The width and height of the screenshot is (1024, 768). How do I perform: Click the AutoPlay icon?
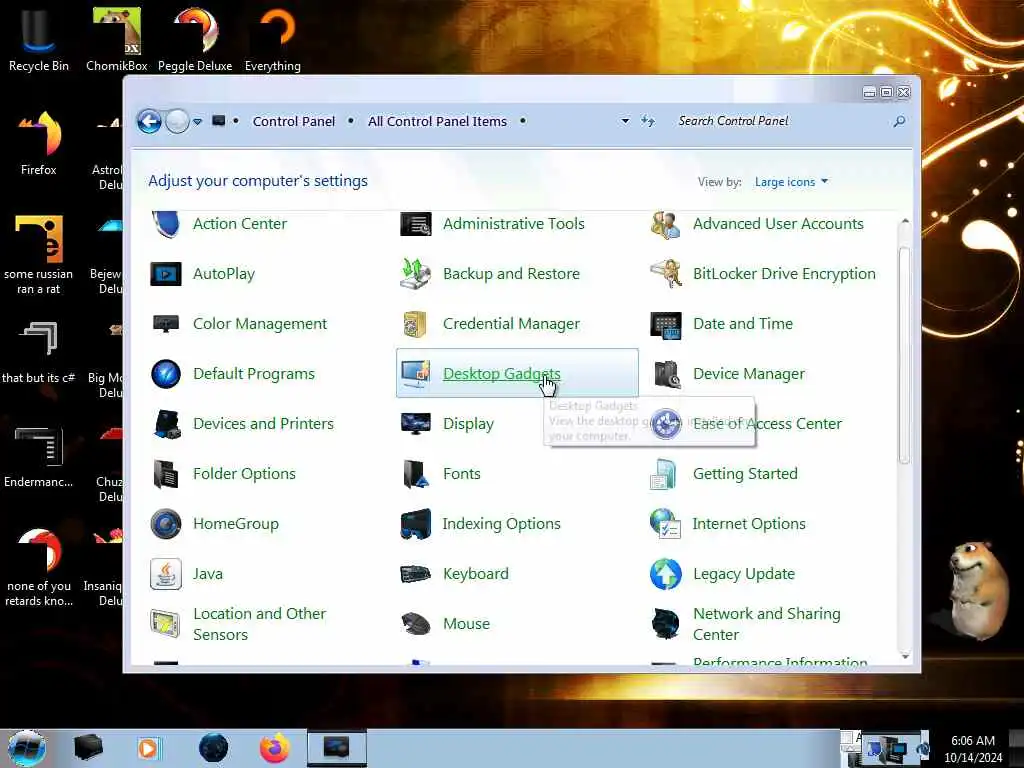pos(166,274)
